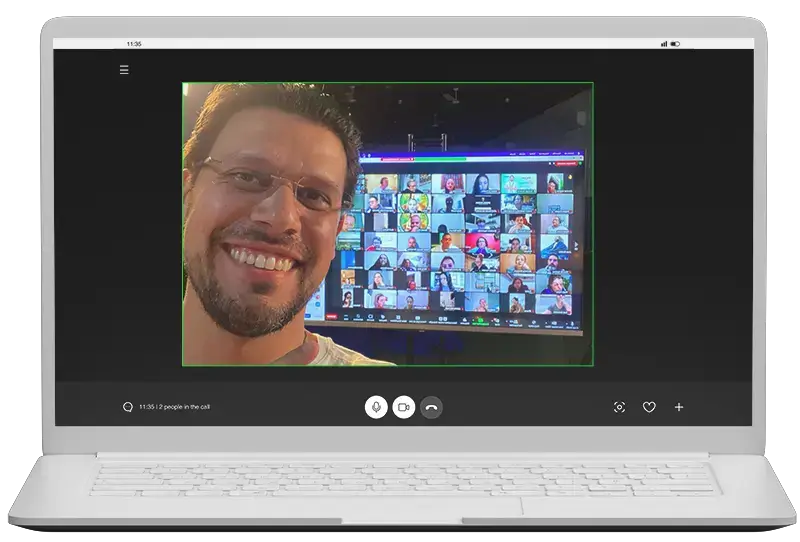
Task: Open the hamburger menu
Action: (x=124, y=70)
